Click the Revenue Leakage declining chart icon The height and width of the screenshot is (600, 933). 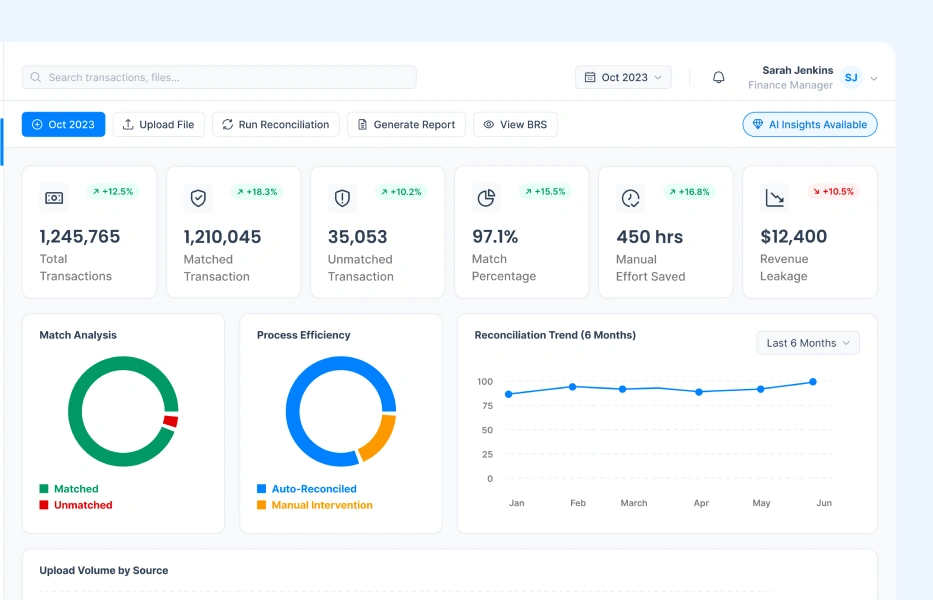(x=774, y=198)
